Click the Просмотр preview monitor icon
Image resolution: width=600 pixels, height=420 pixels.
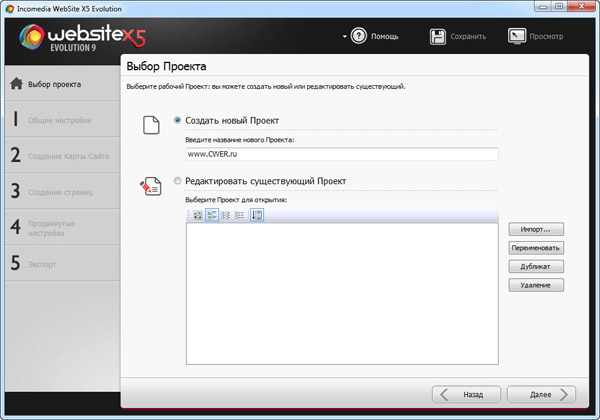click(x=517, y=37)
